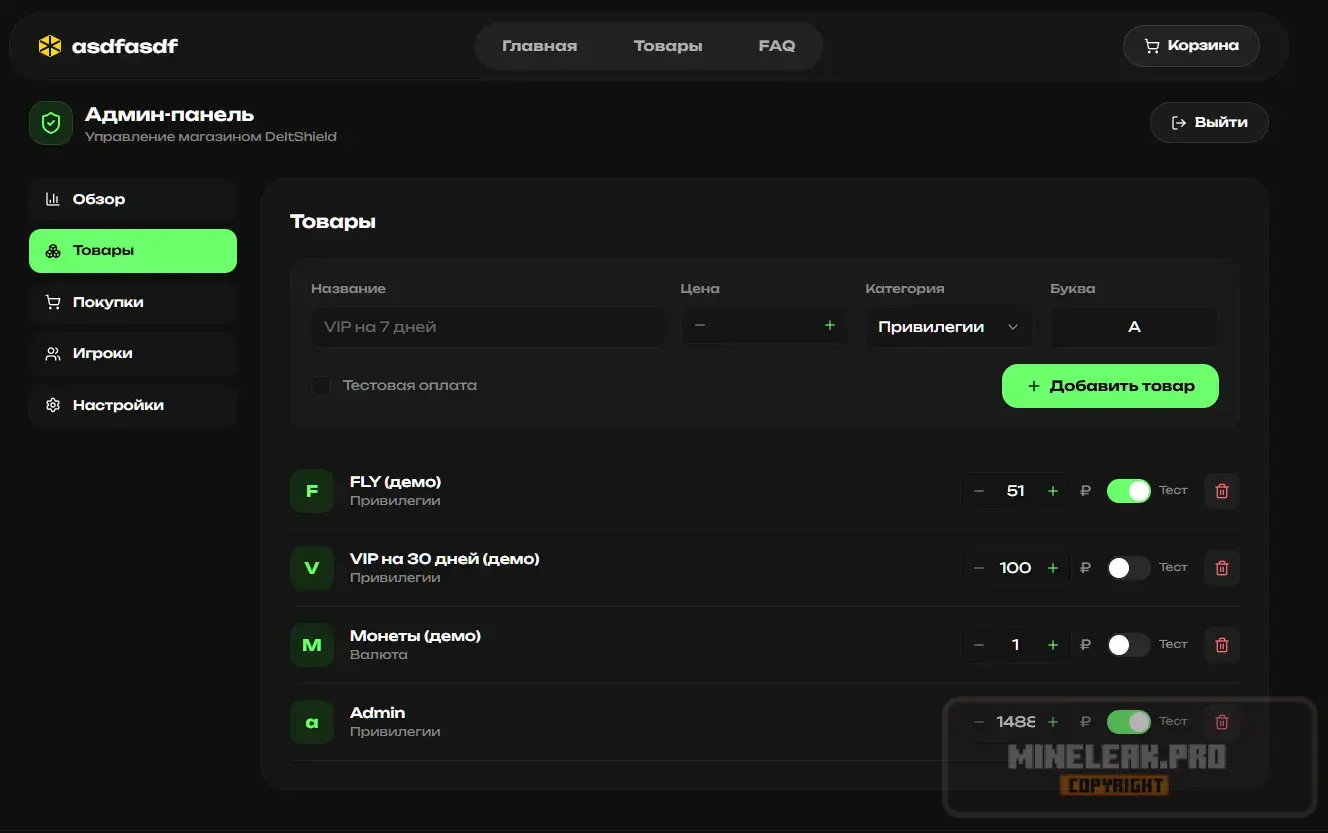Open the Игроки sidebar section

coord(133,353)
